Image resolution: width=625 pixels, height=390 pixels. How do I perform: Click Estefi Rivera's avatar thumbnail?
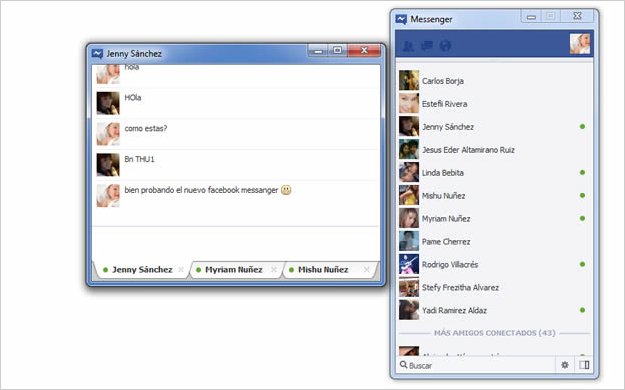click(x=409, y=104)
